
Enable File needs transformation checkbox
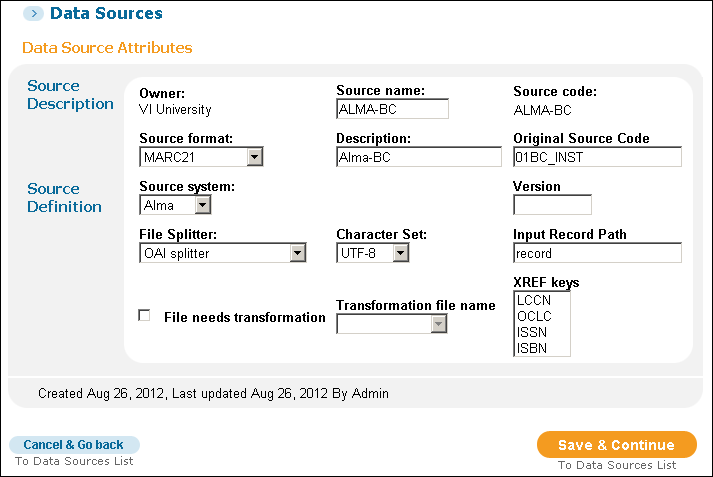tap(144, 316)
